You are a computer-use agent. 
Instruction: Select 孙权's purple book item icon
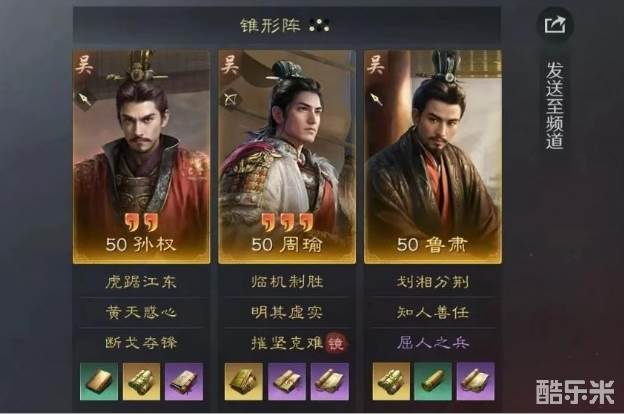(x=184, y=381)
